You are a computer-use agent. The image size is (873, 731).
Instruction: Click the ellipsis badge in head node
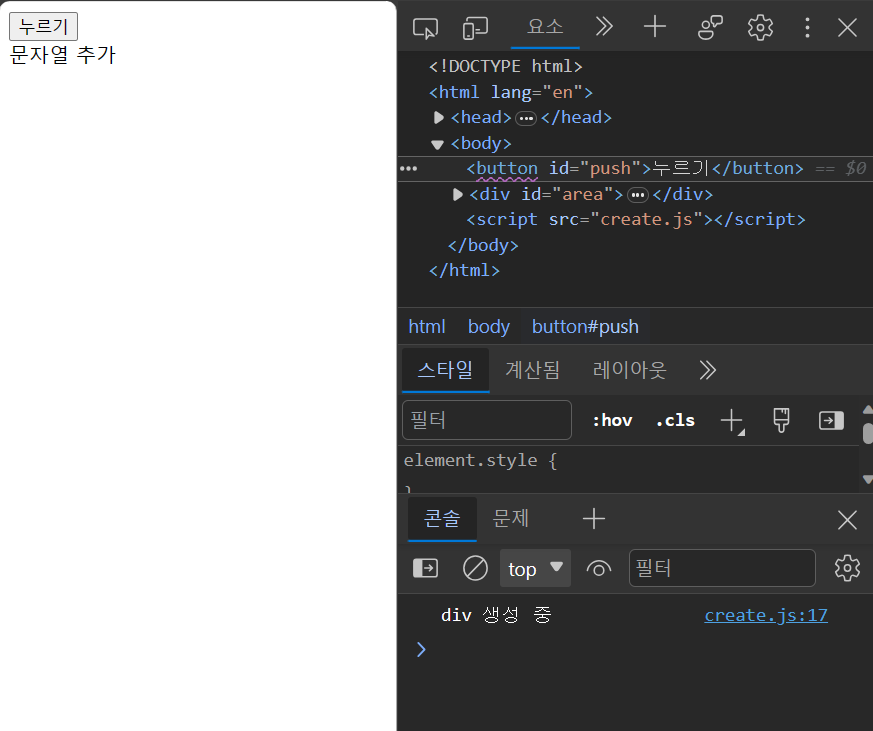point(526,118)
